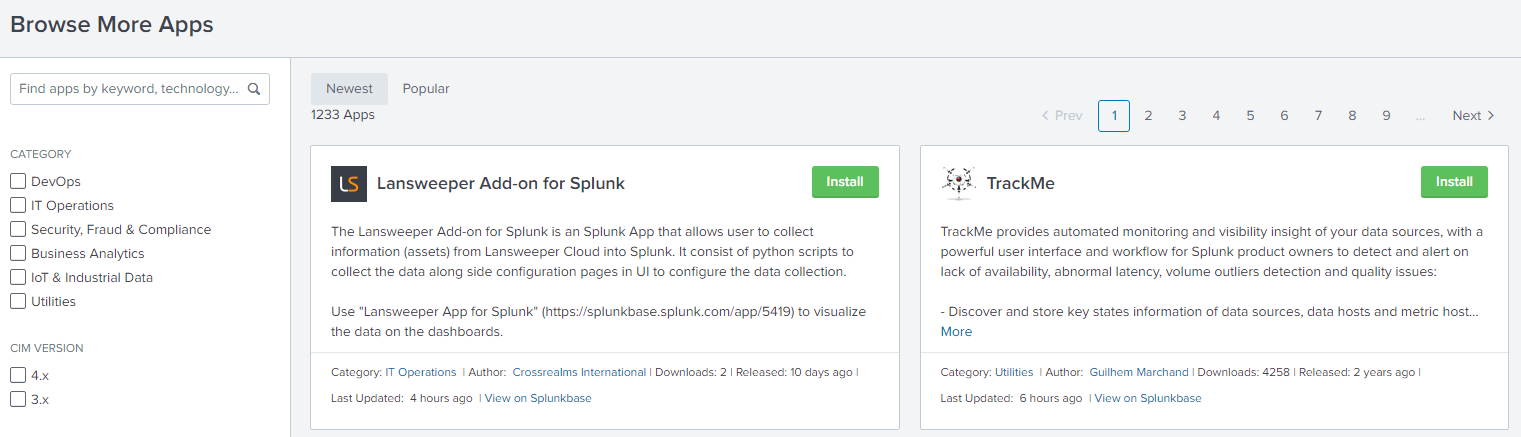Go to next page of apps

coord(1473,116)
